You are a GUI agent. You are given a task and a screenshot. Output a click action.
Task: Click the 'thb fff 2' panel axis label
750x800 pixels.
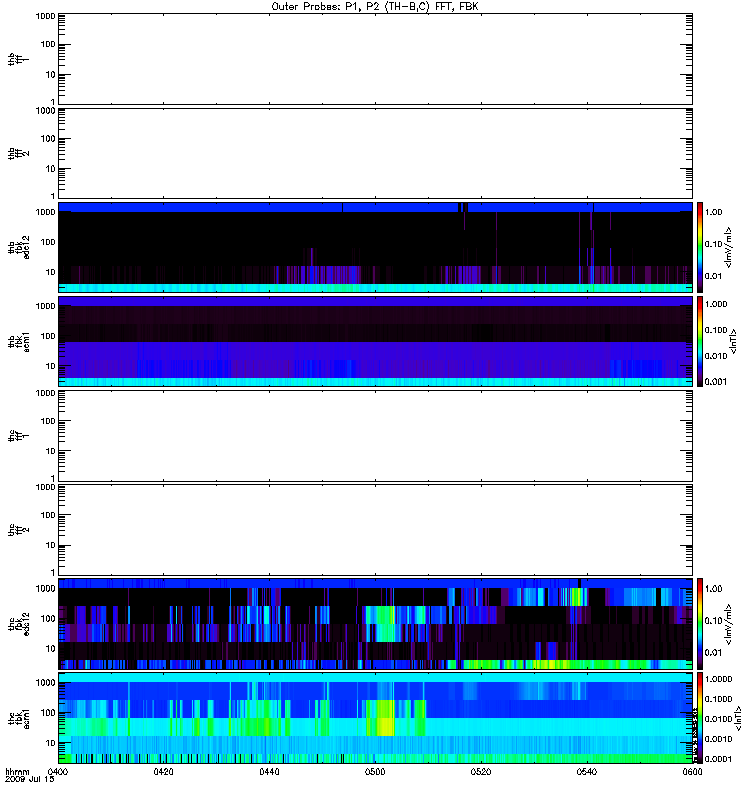pyautogui.click(x=18, y=154)
